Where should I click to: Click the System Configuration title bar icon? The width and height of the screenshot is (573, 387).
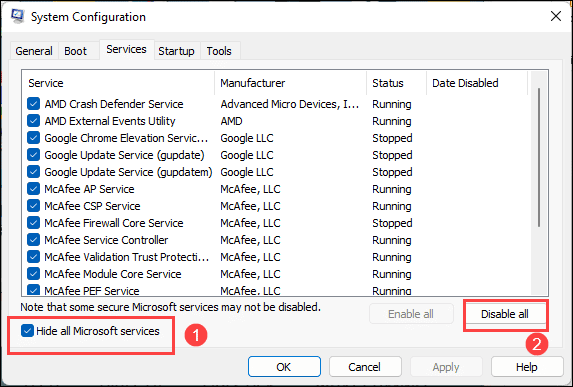tap(17, 16)
